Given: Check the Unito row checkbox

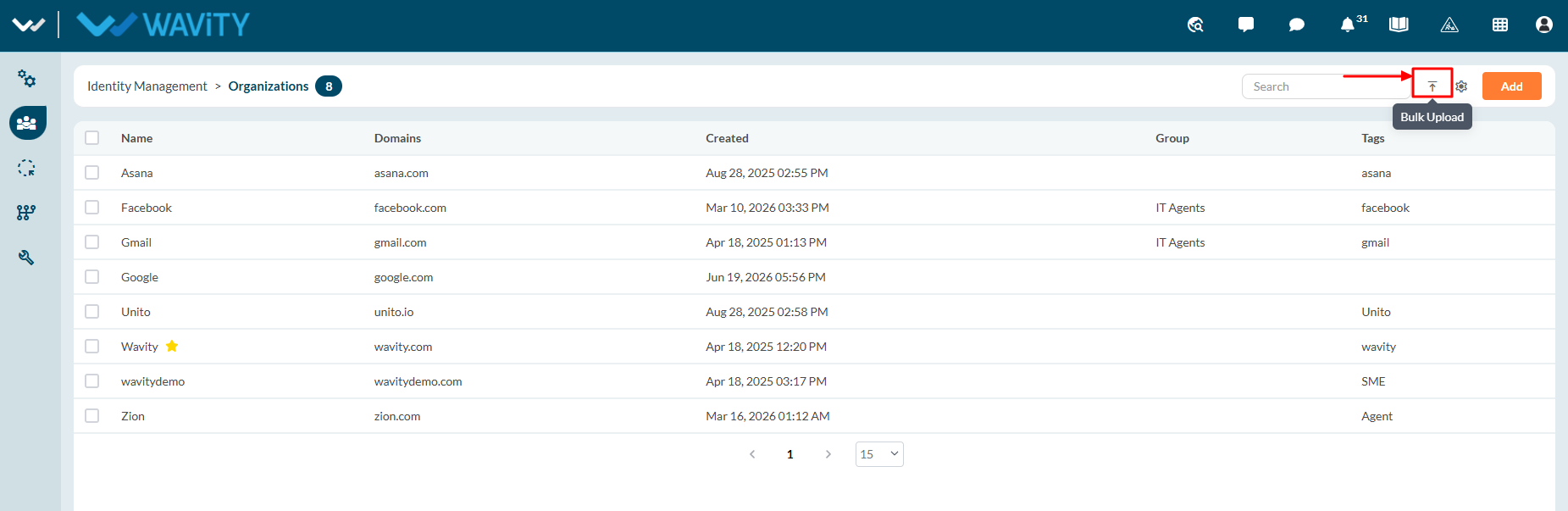Looking at the screenshot, I should (x=92, y=312).
